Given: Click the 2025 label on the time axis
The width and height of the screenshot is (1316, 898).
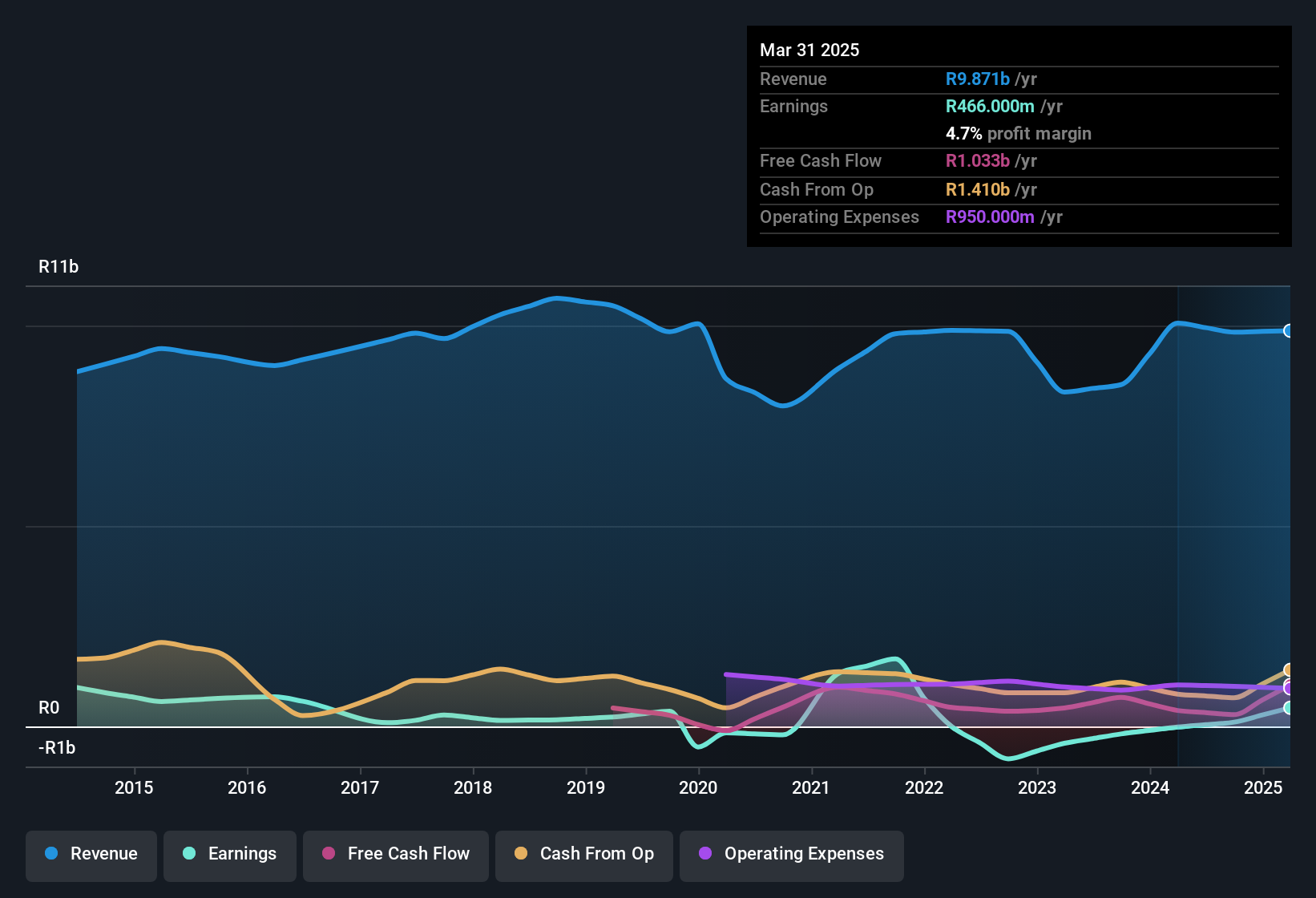Looking at the screenshot, I should tap(1264, 787).
